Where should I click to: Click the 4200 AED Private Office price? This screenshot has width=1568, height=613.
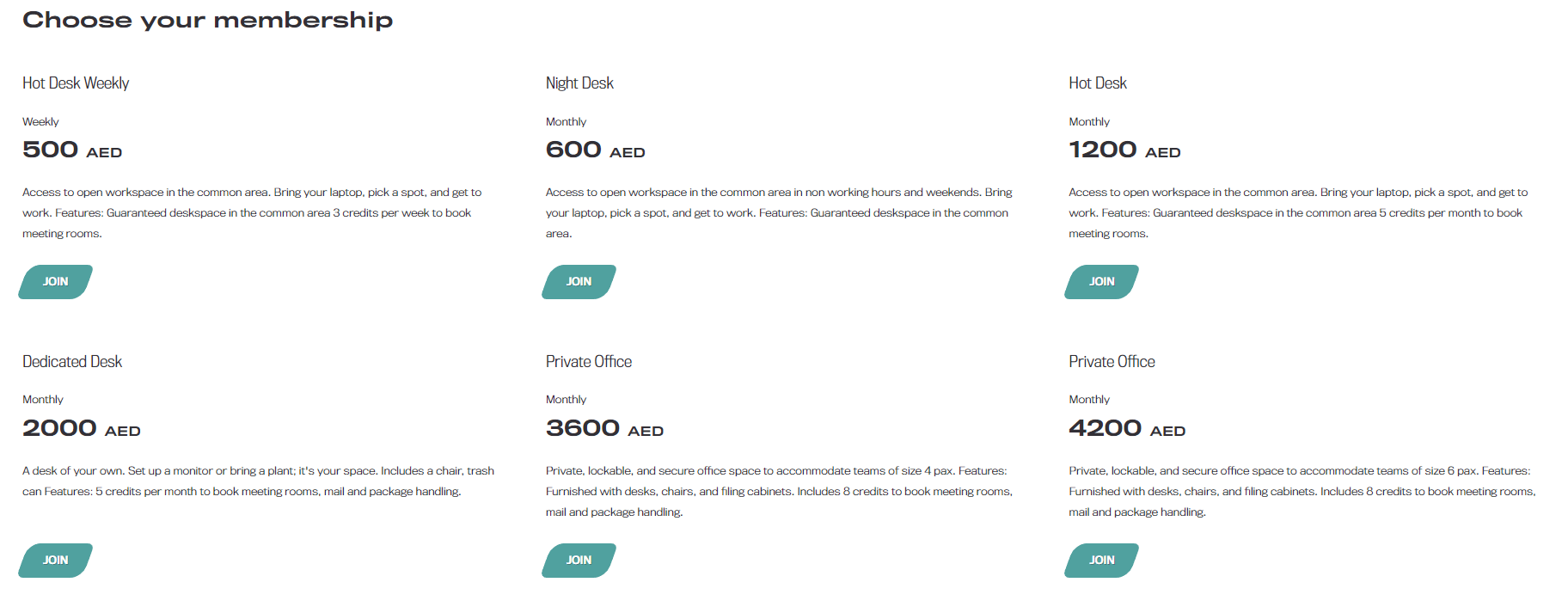tap(1126, 427)
